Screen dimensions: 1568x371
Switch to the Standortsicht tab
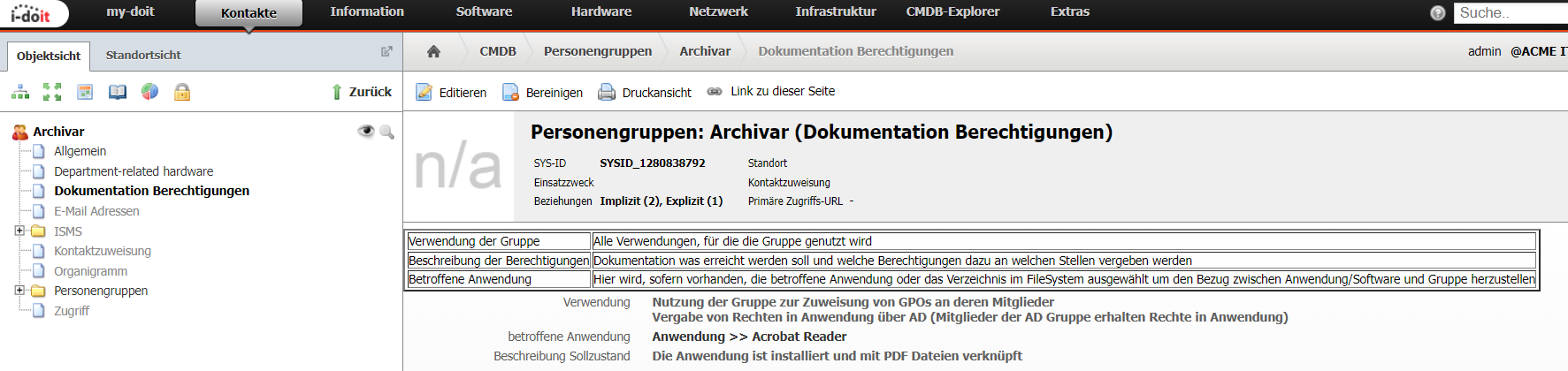coord(143,55)
